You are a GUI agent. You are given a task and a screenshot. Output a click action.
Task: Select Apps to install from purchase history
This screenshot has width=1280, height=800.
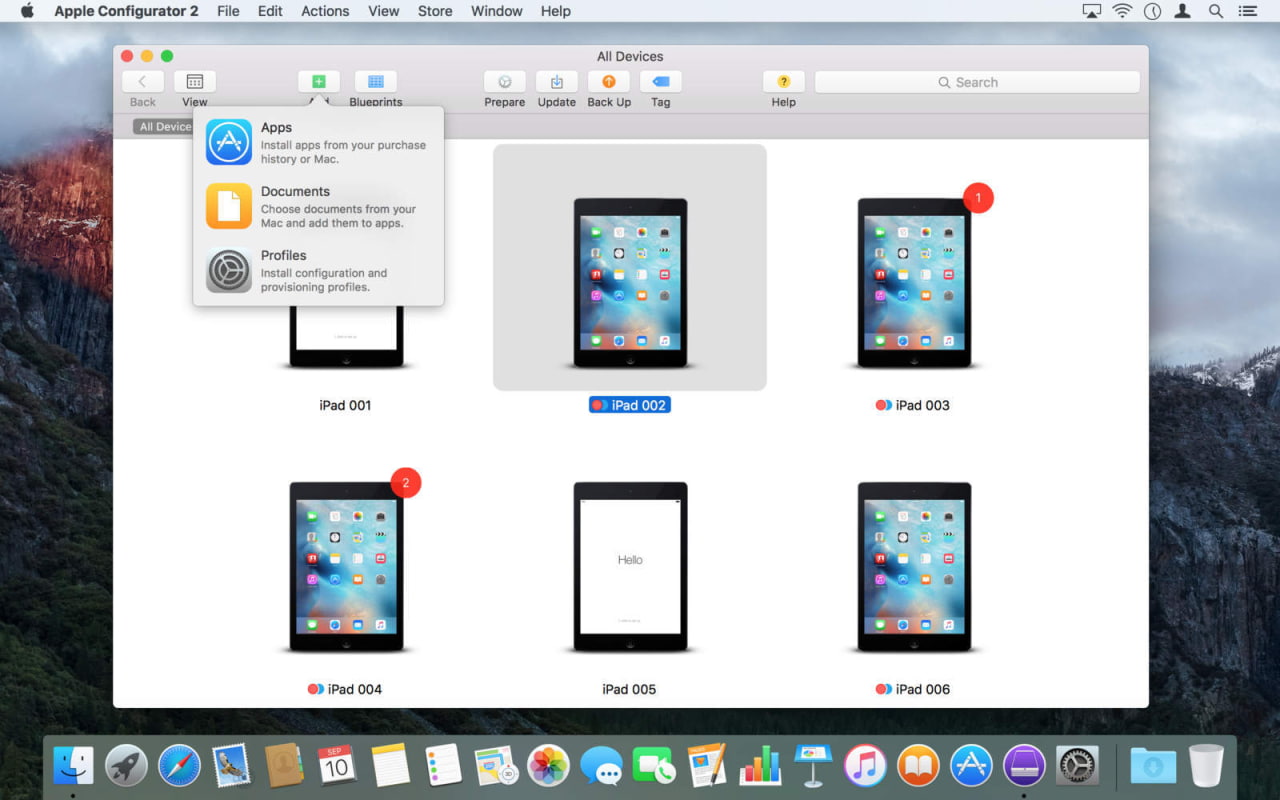tap(300, 142)
